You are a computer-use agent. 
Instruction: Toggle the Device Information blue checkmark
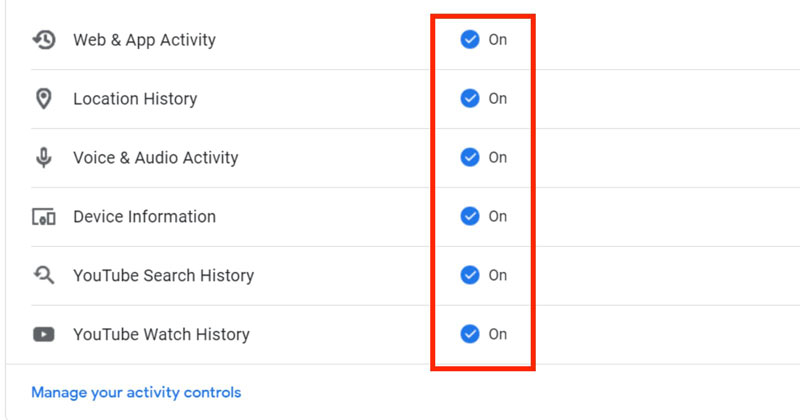(x=470, y=217)
